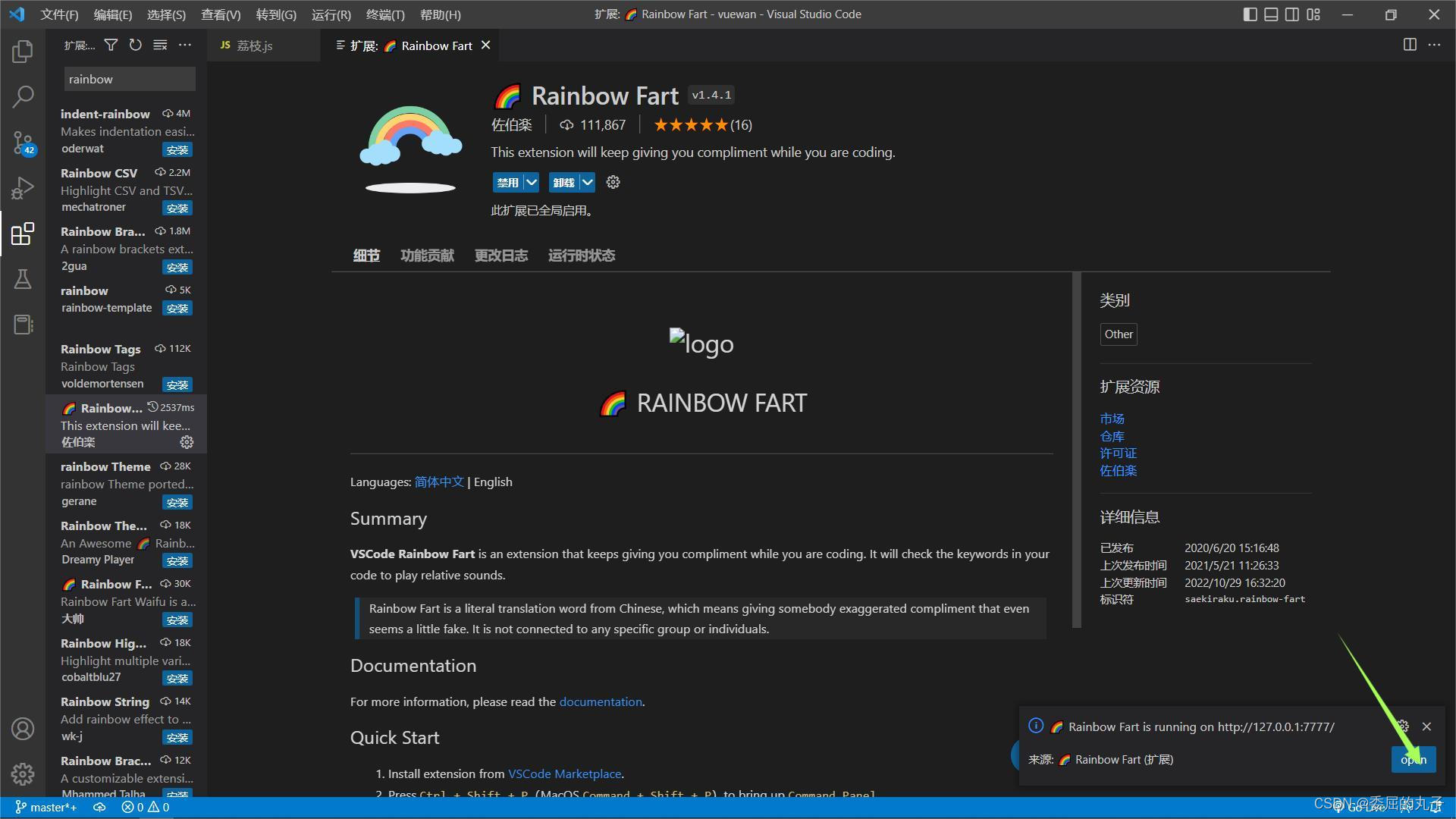The image size is (1456, 819).
Task: Open the Marketplace resource link
Action: click(x=1112, y=419)
